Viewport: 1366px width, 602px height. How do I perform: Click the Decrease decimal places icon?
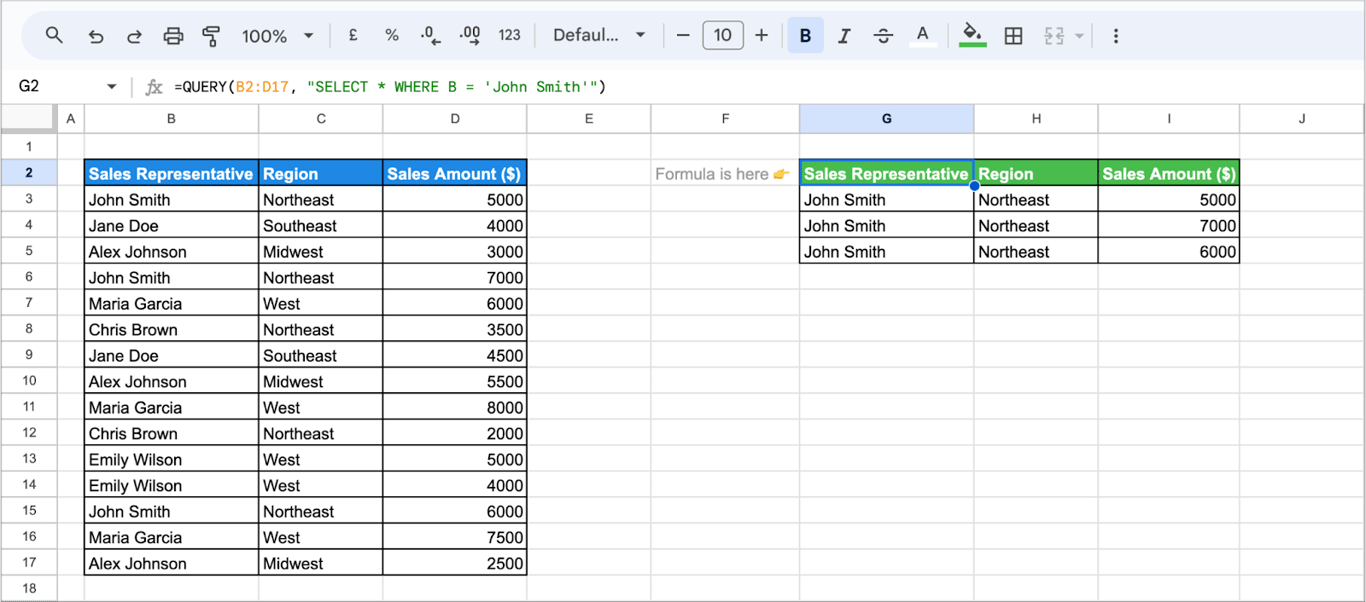(430, 35)
